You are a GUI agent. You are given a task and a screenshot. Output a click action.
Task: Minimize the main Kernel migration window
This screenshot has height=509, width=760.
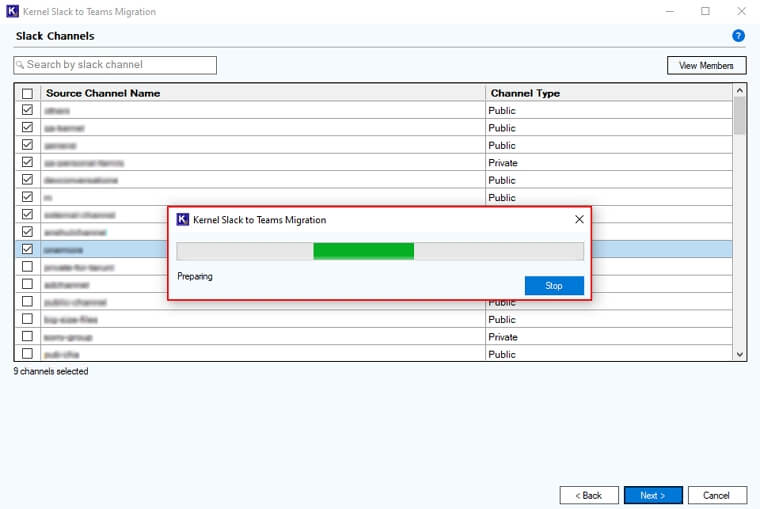[670, 11]
